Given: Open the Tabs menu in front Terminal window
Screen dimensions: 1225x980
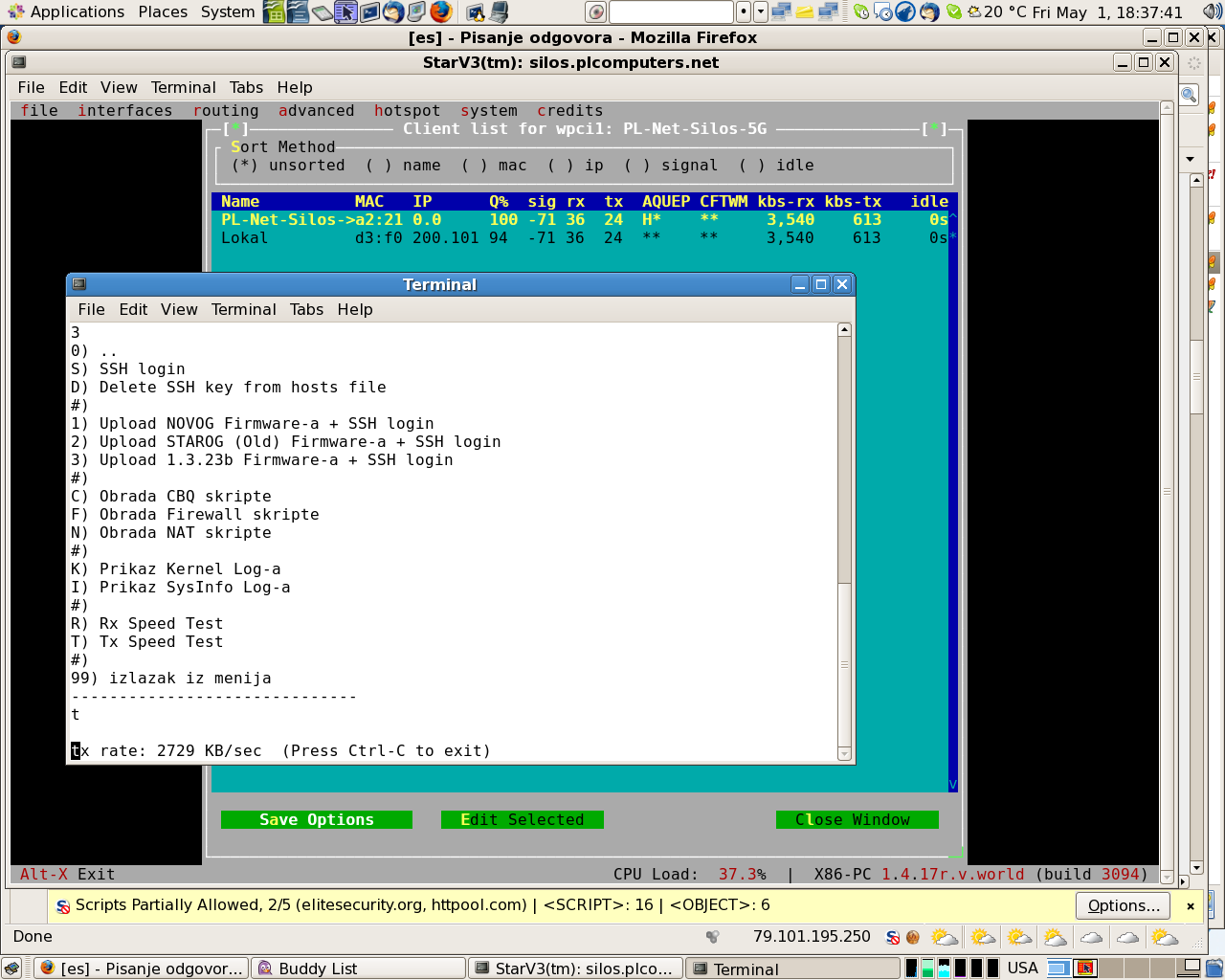Looking at the screenshot, I should click(x=306, y=309).
